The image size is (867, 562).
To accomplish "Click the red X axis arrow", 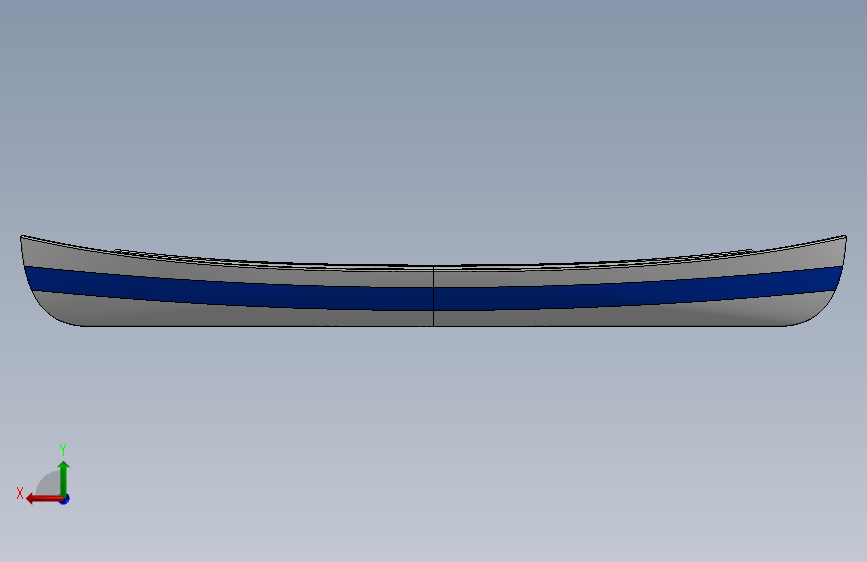I will click(44, 499).
